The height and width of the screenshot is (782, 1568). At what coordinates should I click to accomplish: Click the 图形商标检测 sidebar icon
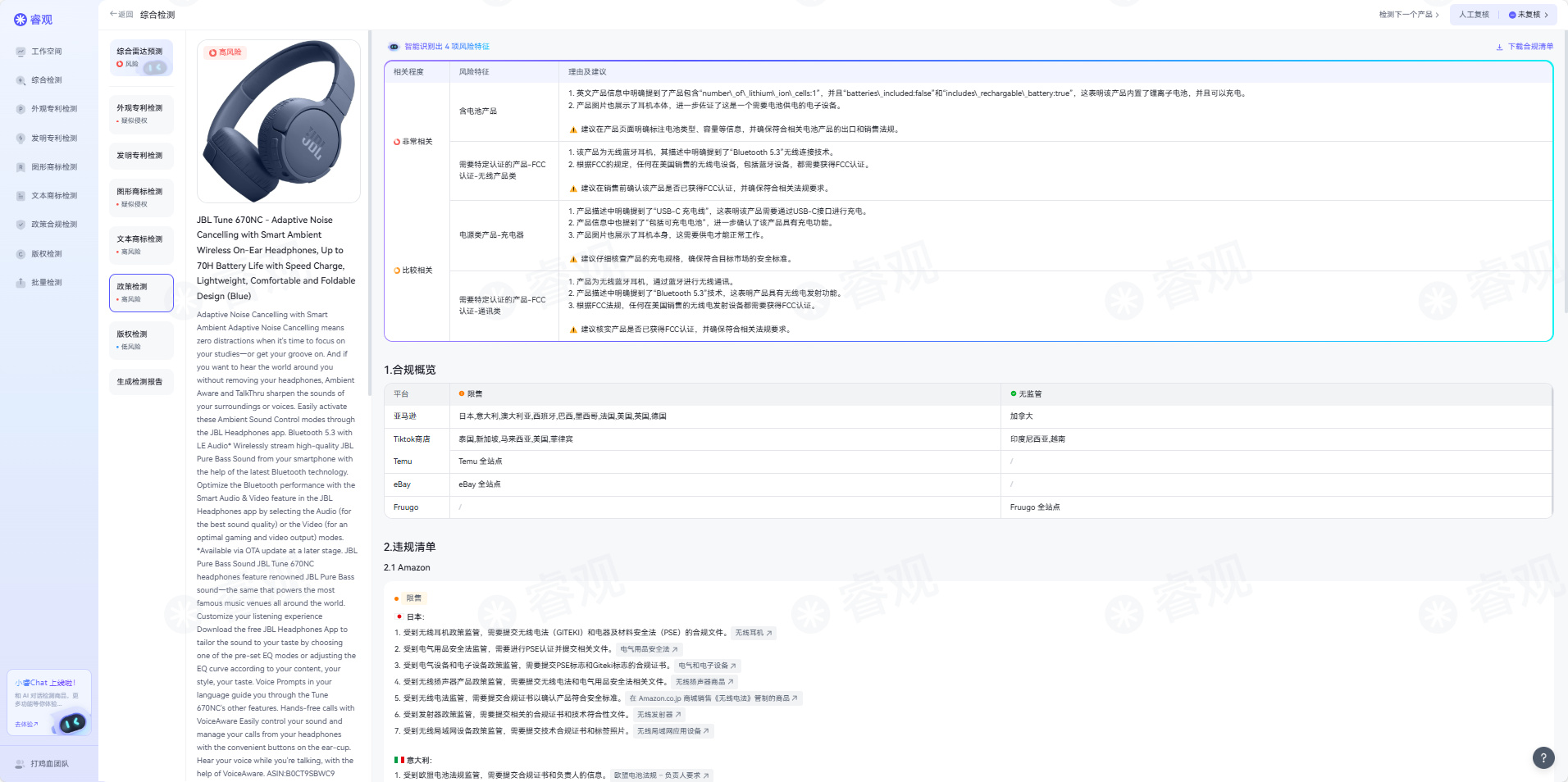(x=21, y=167)
